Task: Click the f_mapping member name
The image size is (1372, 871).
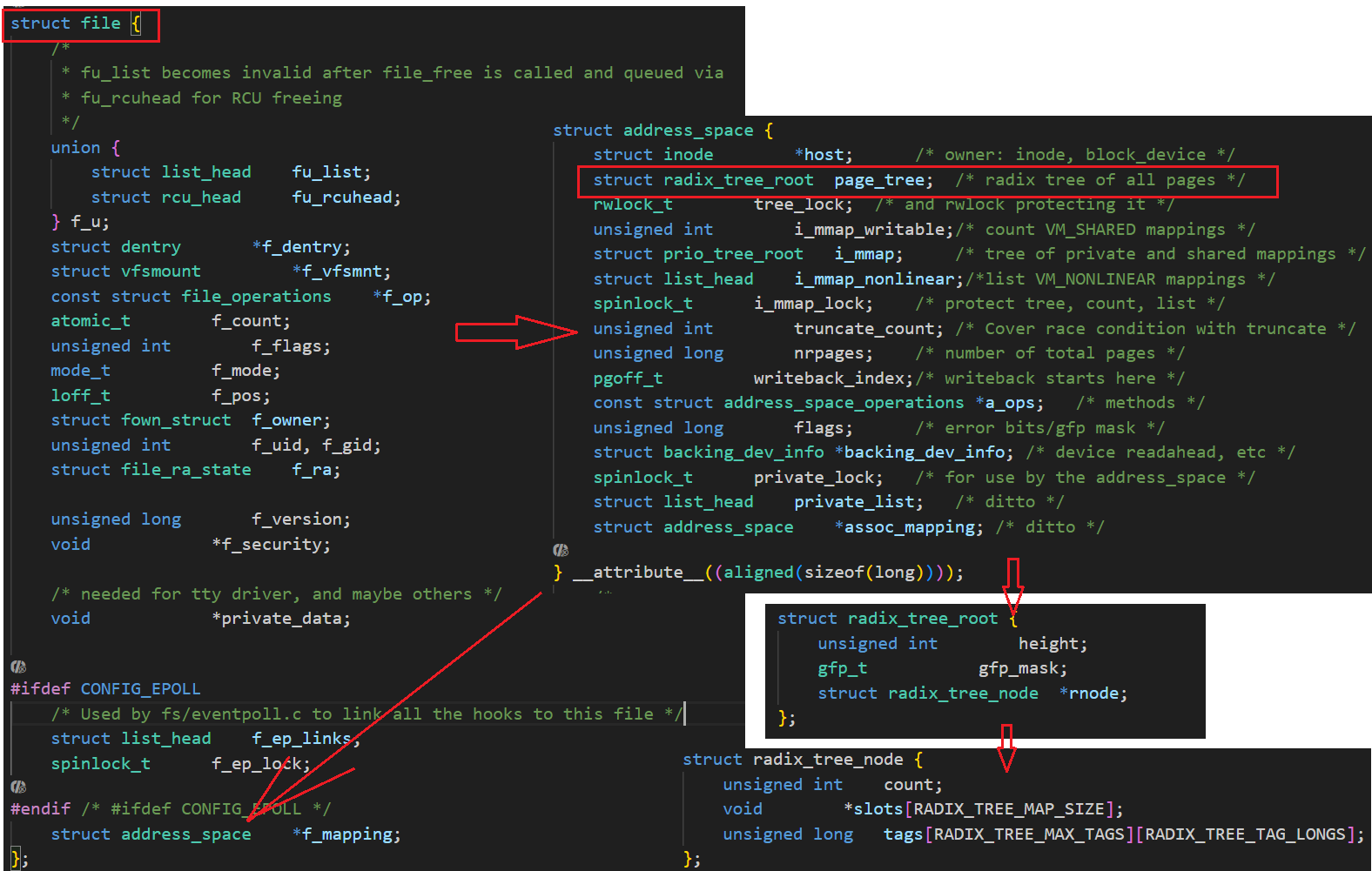Action: [x=350, y=834]
